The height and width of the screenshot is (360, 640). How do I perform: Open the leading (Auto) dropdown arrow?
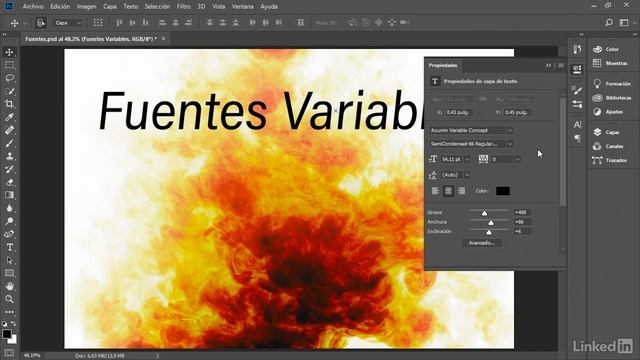coord(467,175)
